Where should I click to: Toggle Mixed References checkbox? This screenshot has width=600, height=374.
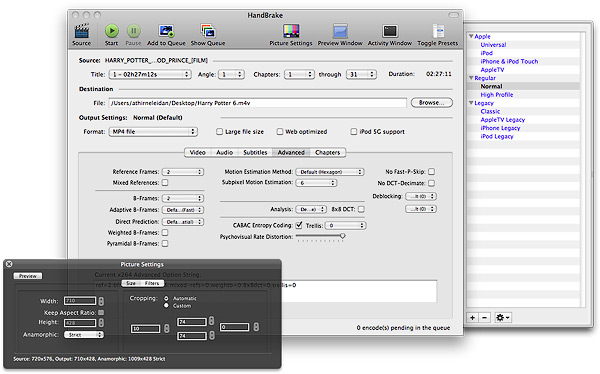coord(165,183)
